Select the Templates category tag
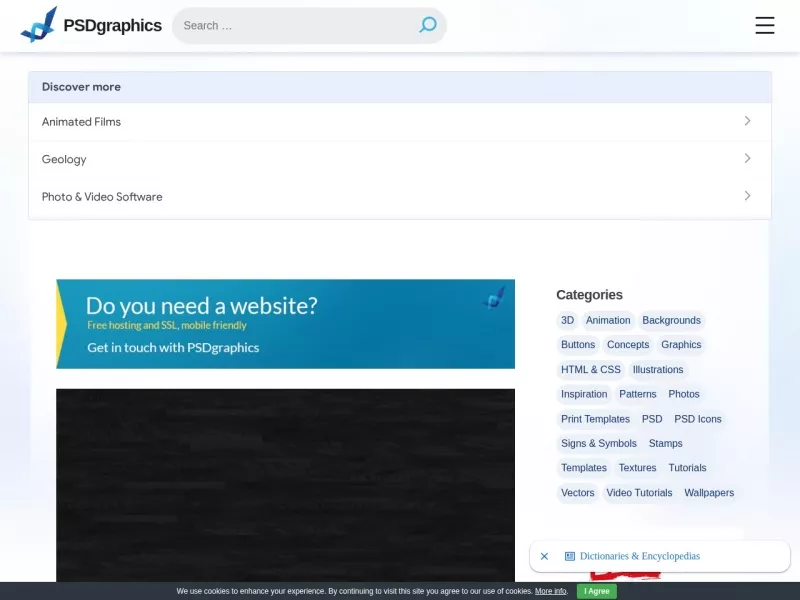The height and width of the screenshot is (600, 800). 584,468
